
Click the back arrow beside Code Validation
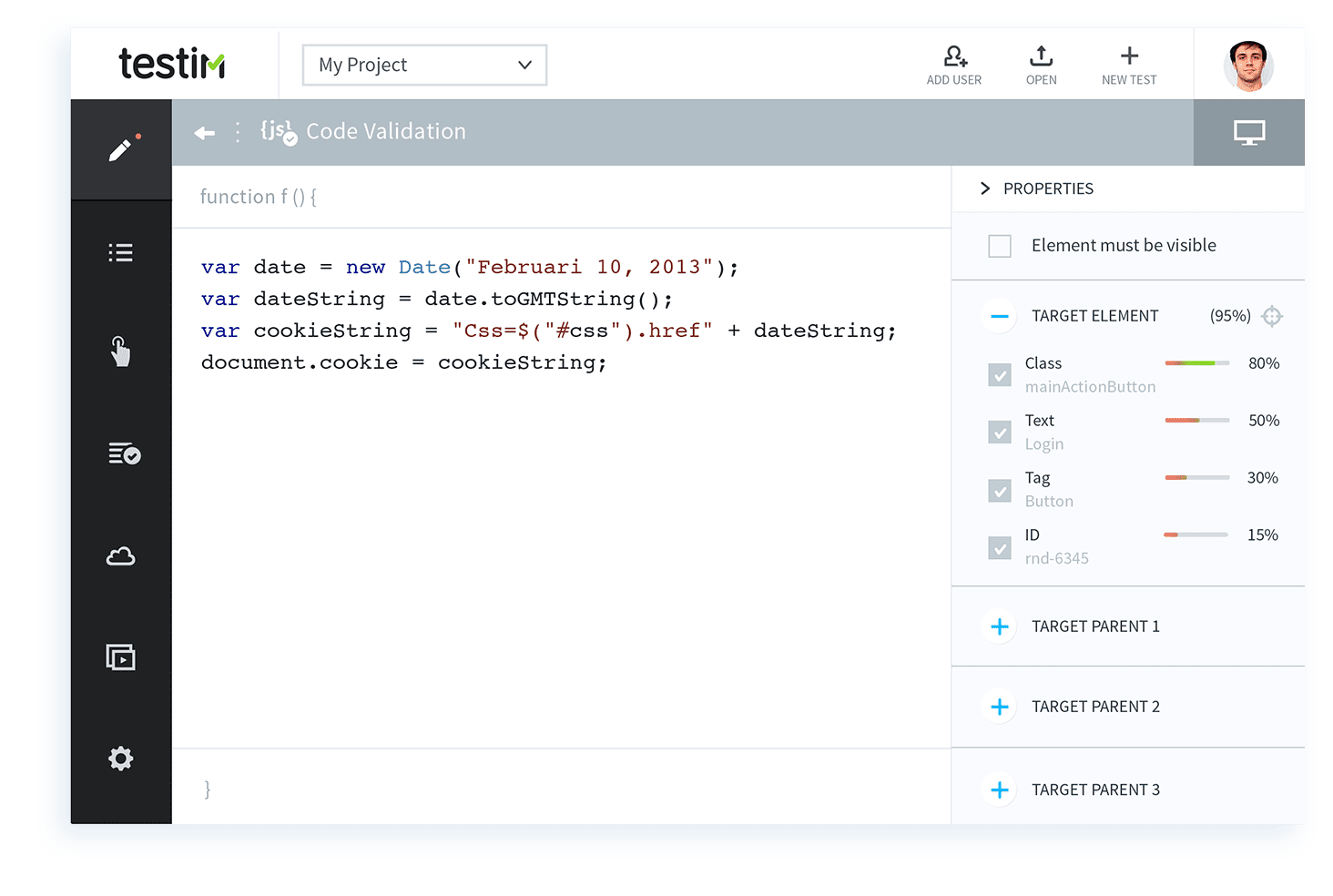click(204, 133)
